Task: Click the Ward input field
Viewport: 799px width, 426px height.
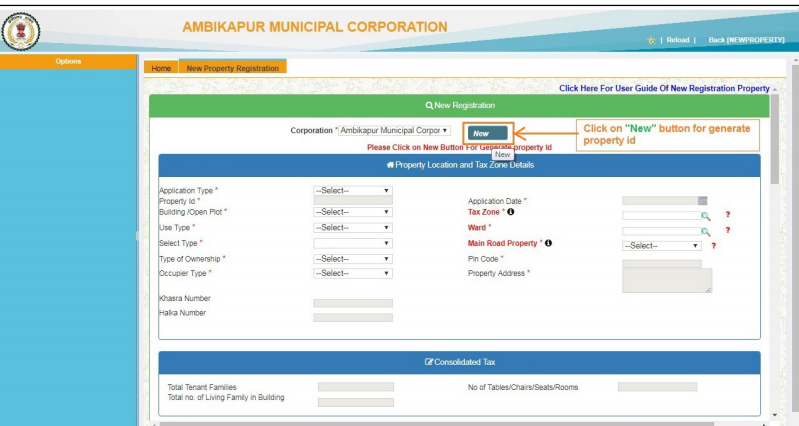Action: 661,231
